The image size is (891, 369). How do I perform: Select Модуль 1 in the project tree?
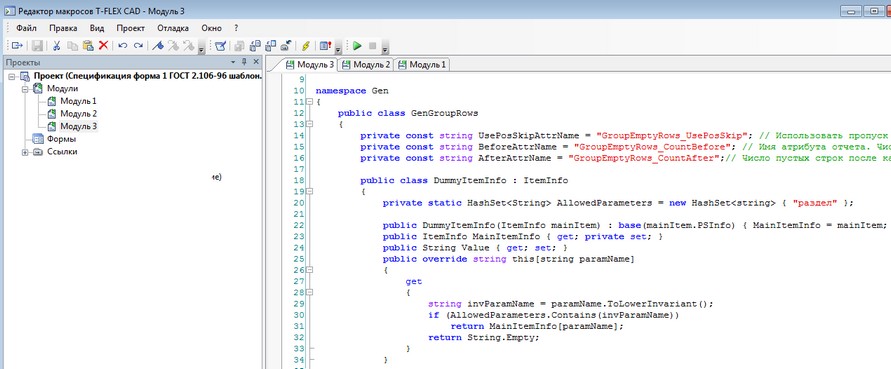78,101
